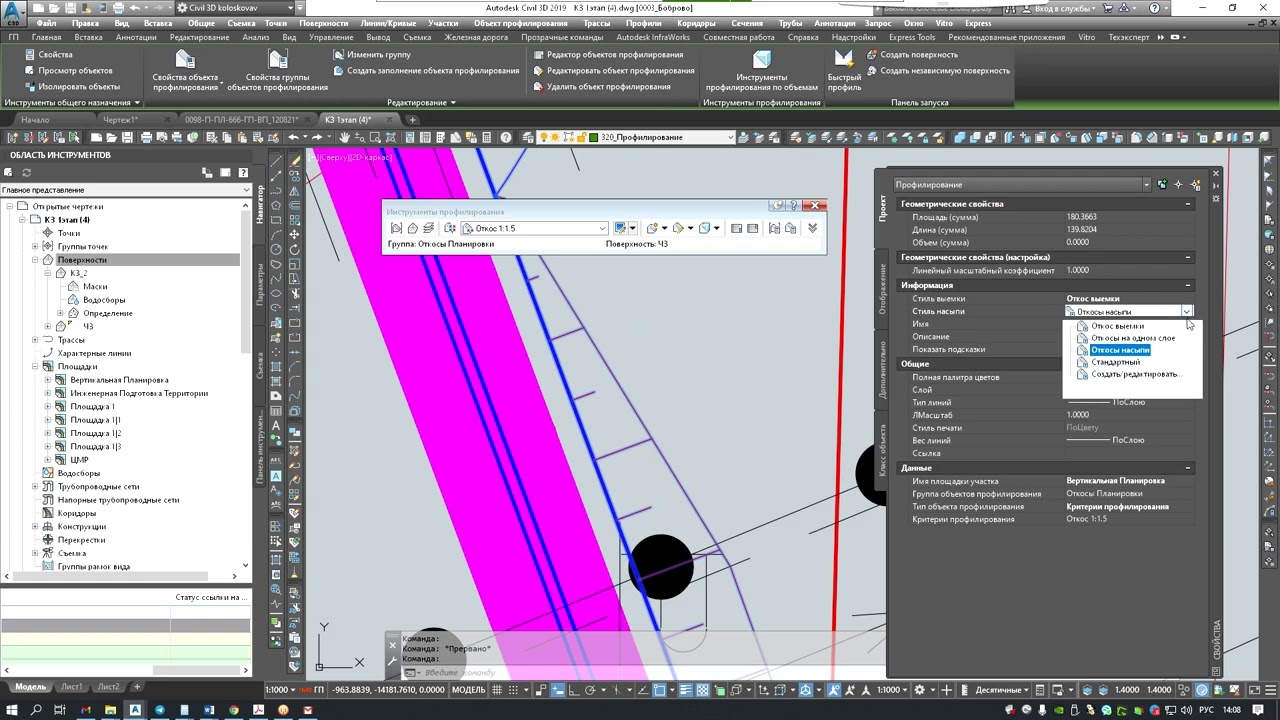1280x720 pixels.
Task: Open the Десятичные units dropdown
Action: tap(1001, 690)
